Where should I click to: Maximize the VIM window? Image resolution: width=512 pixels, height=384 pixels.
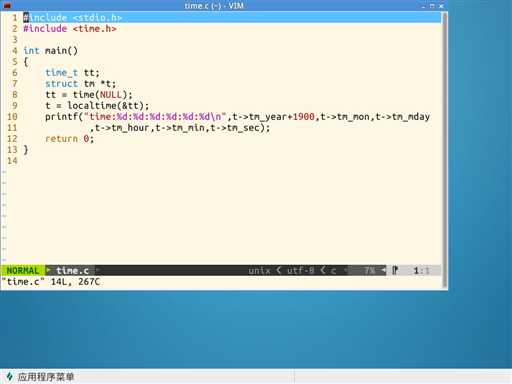432,6
